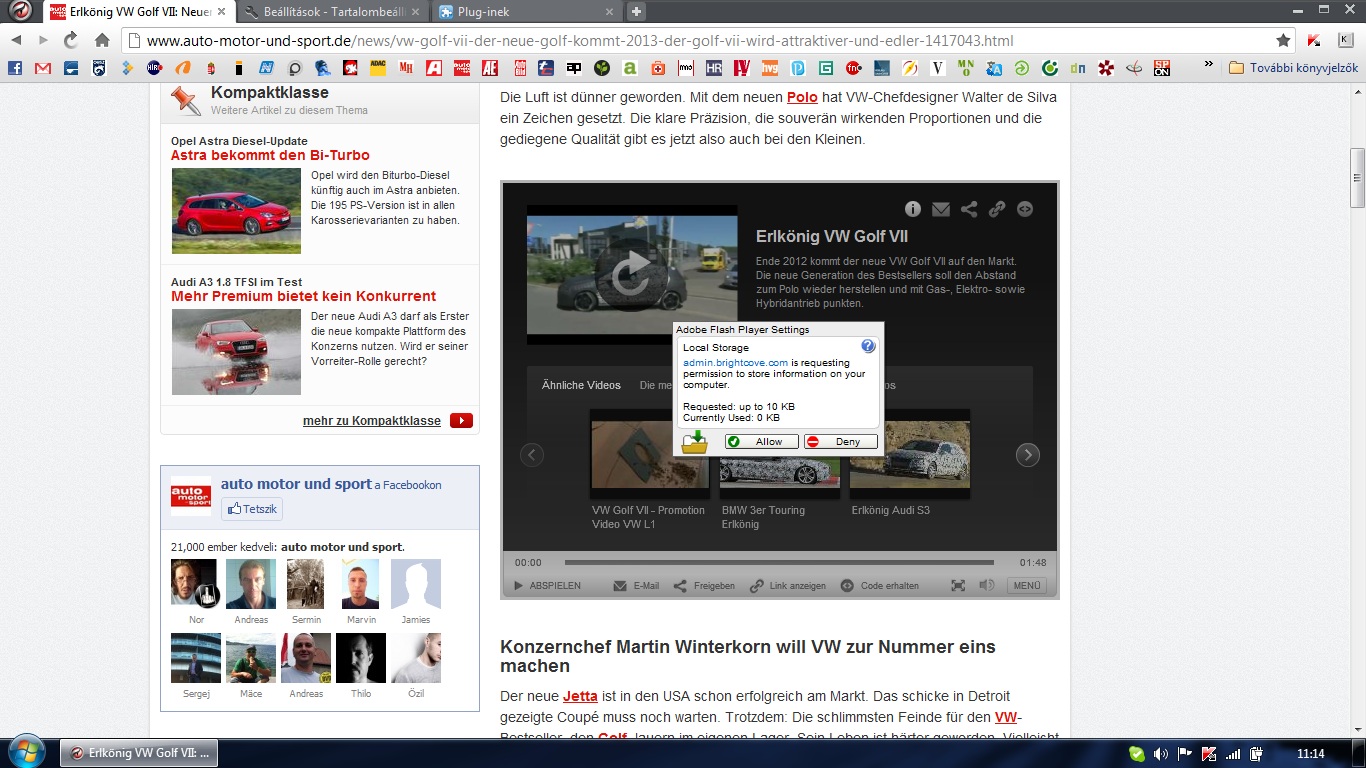Click red Opel Astra thumbnail image

coord(236,211)
